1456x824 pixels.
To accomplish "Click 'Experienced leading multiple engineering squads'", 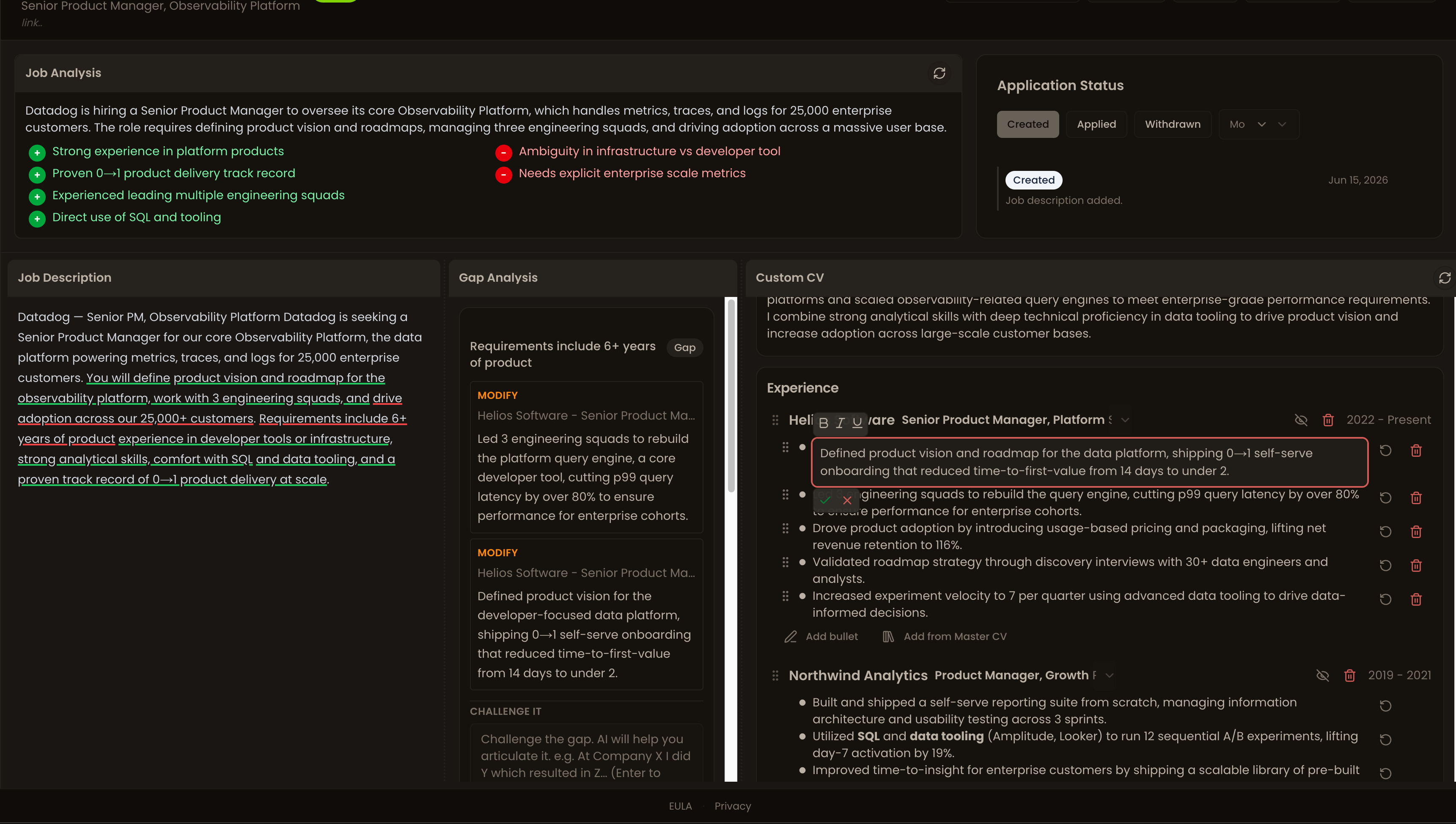I will (x=198, y=195).
